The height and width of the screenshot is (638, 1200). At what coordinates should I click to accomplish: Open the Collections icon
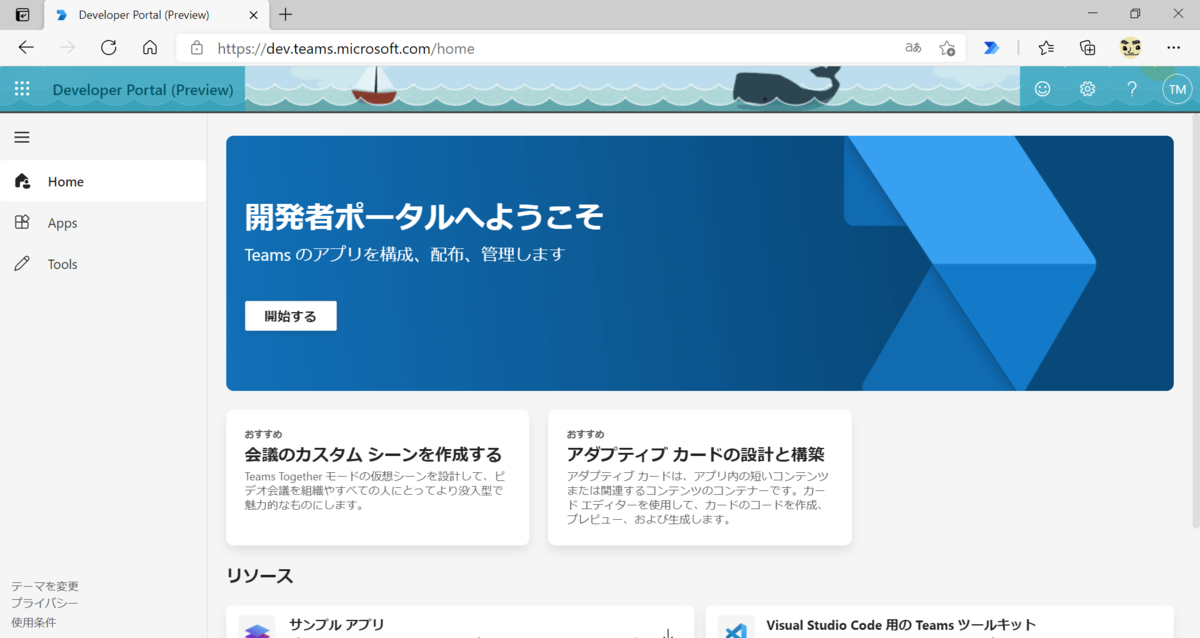point(1088,47)
